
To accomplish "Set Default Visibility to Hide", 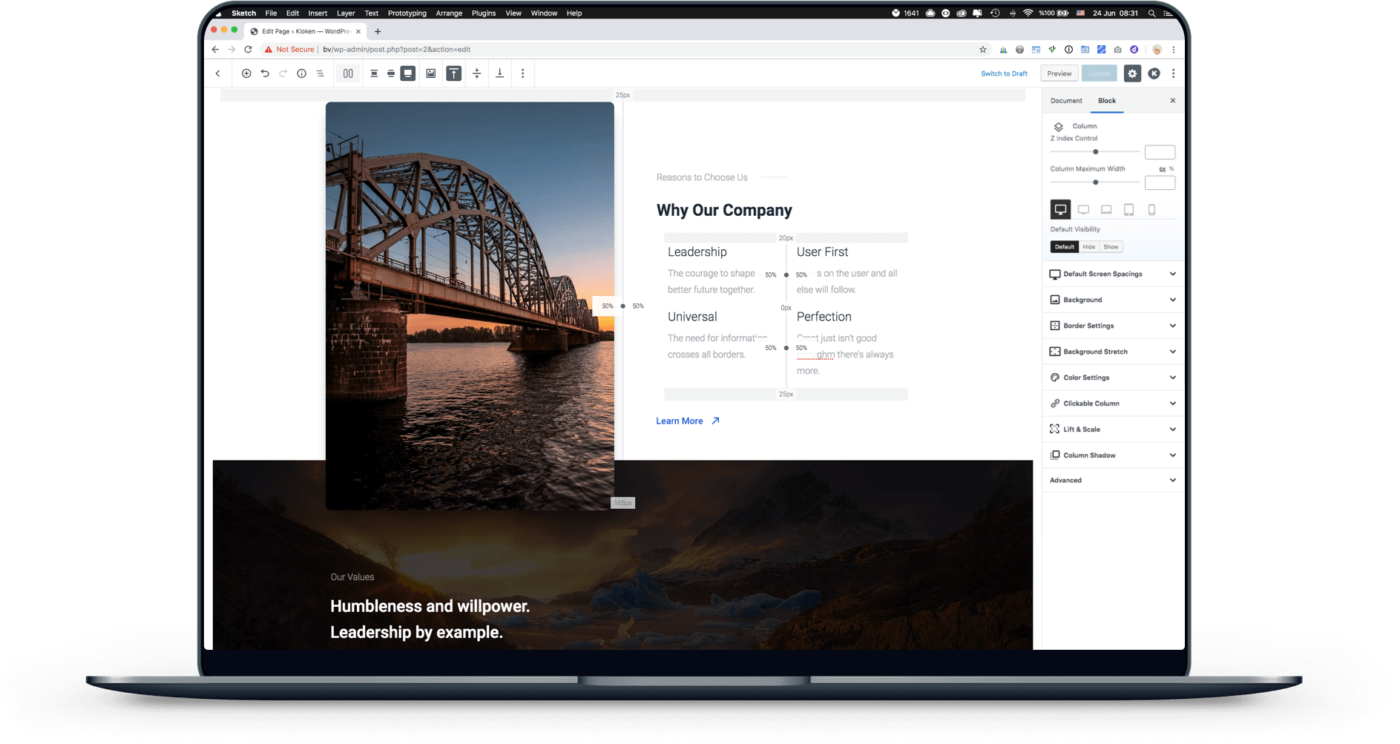I will (1089, 247).
